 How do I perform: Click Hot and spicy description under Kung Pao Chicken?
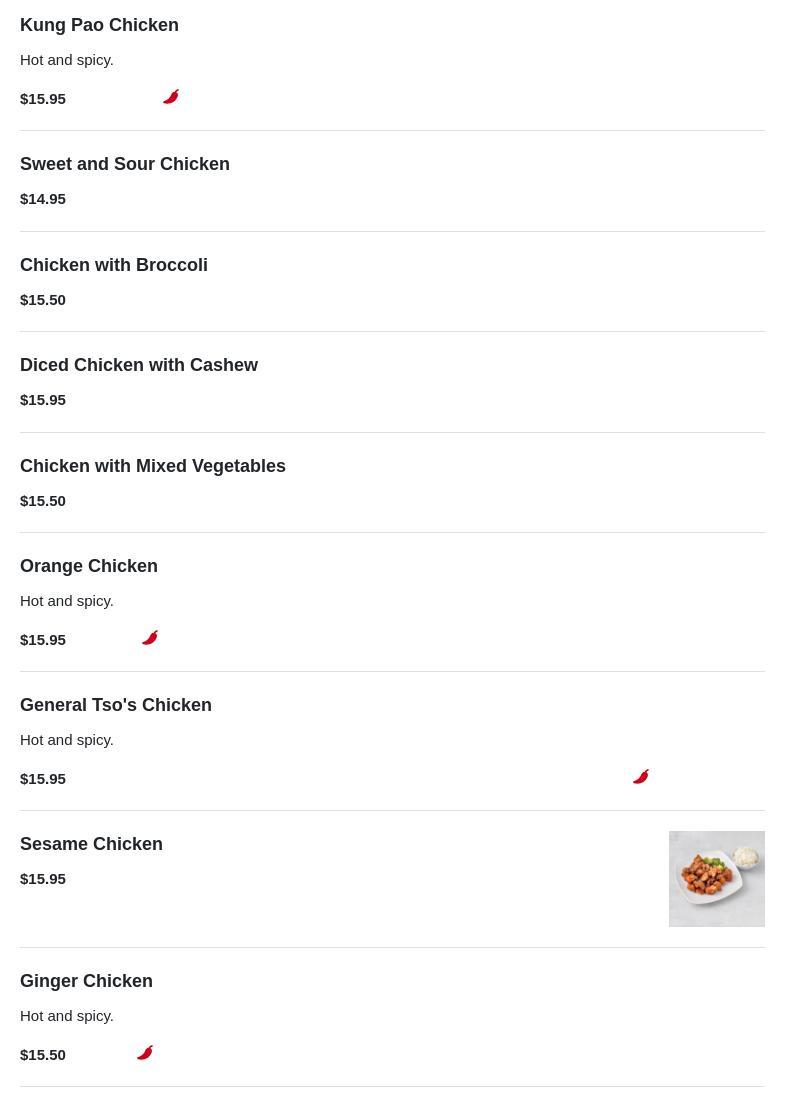click(67, 60)
